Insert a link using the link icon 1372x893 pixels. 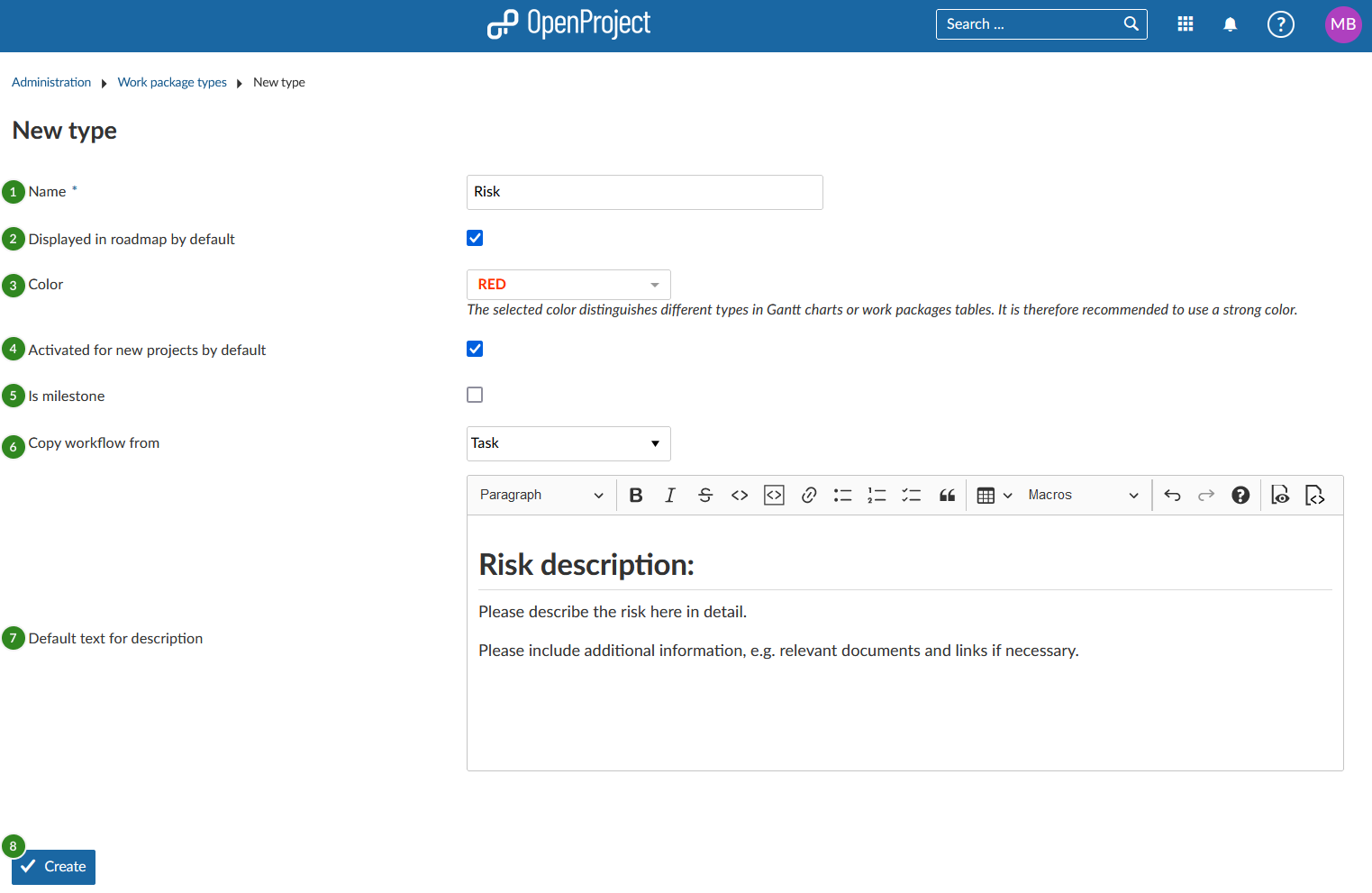[x=809, y=495]
